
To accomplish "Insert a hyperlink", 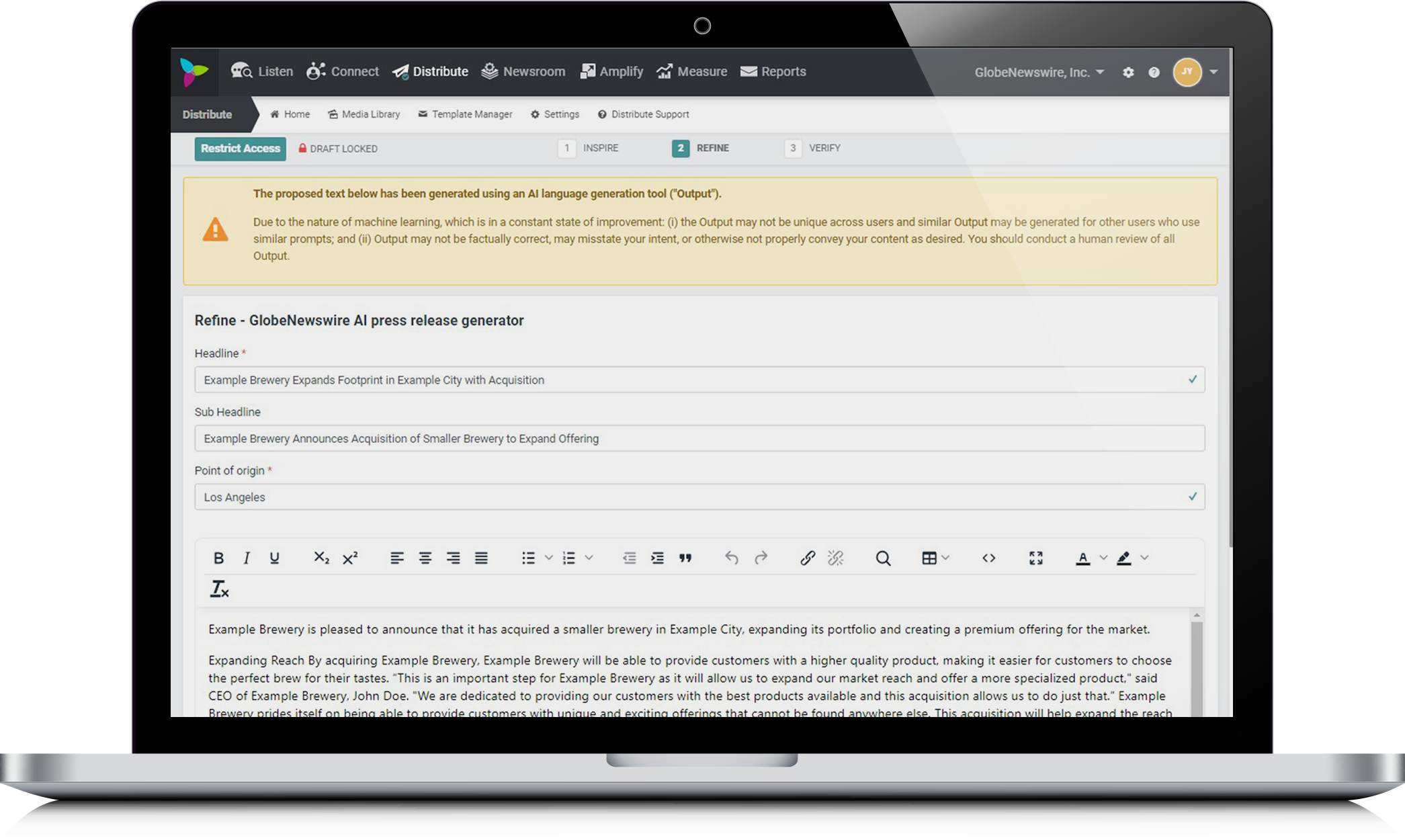I will point(808,558).
